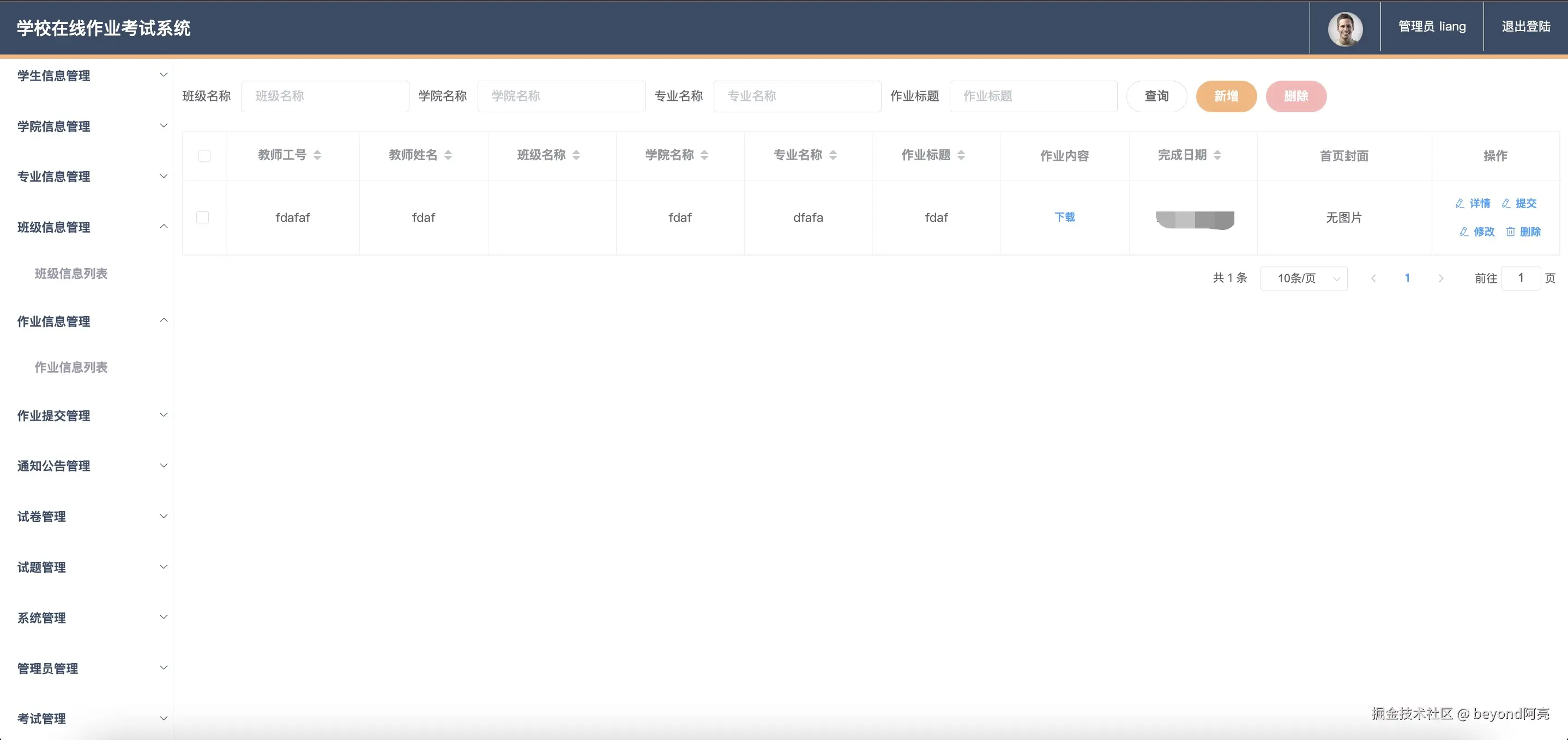
Task: Sort by 完成日期 column arrows
Action: coord(1217,155)
